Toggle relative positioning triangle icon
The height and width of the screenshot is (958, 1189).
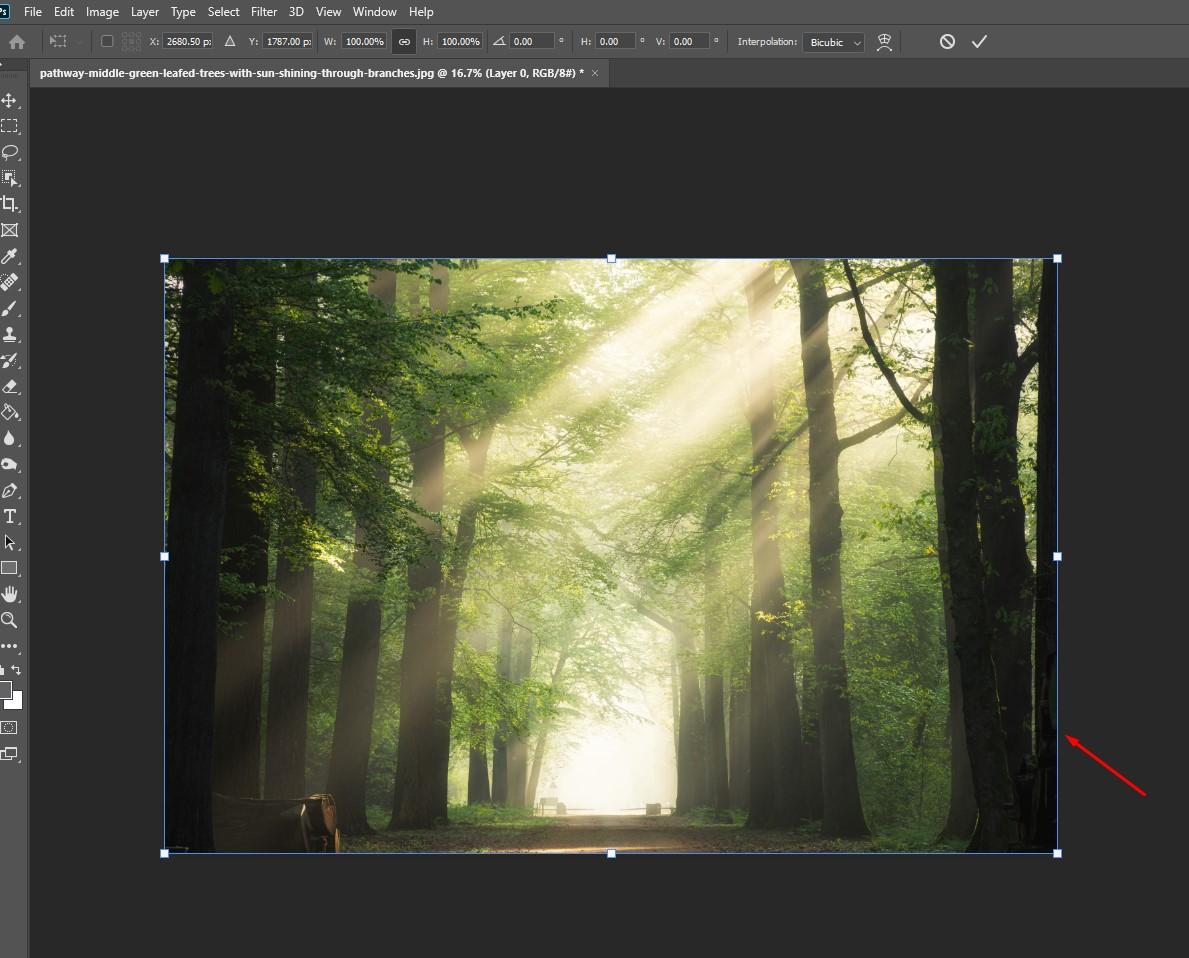click(x=230, y=42)
